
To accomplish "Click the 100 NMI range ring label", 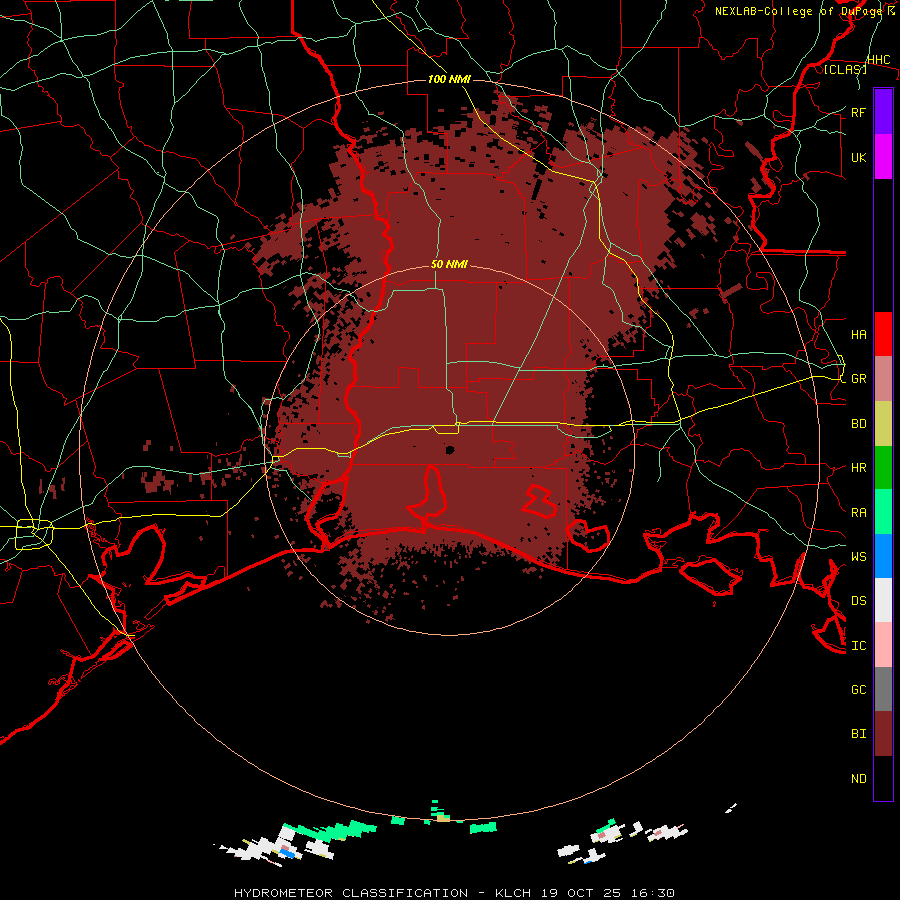I will tap(449, 79).
